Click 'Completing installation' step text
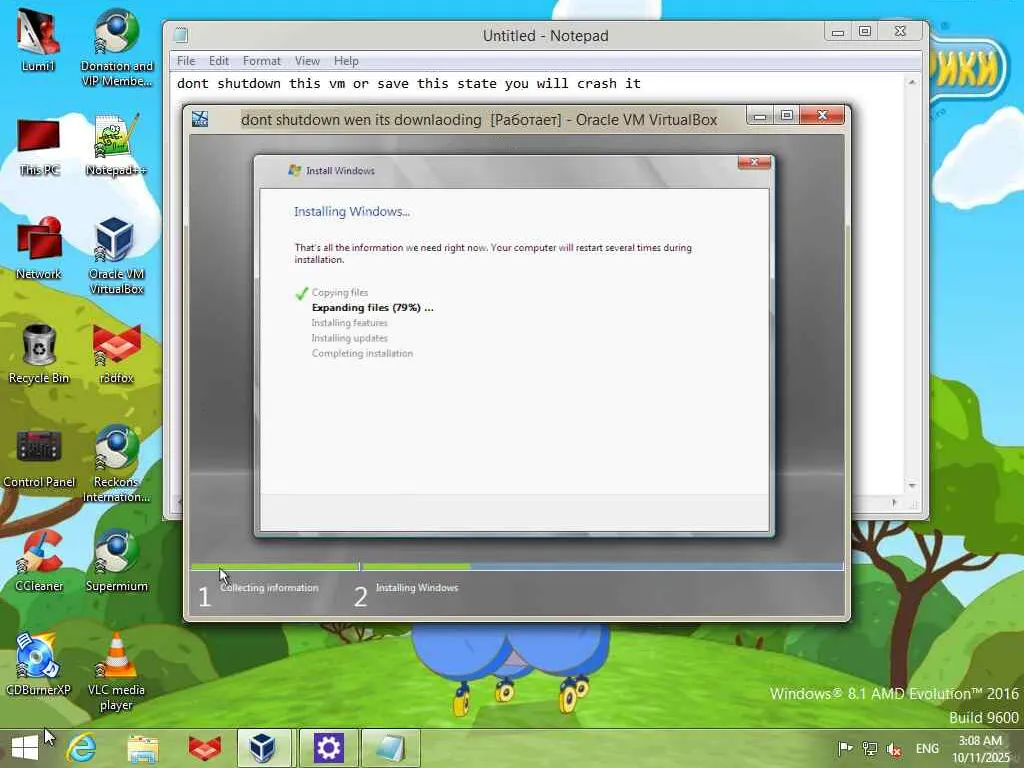The image size is (1024, 768). point(362,353)
